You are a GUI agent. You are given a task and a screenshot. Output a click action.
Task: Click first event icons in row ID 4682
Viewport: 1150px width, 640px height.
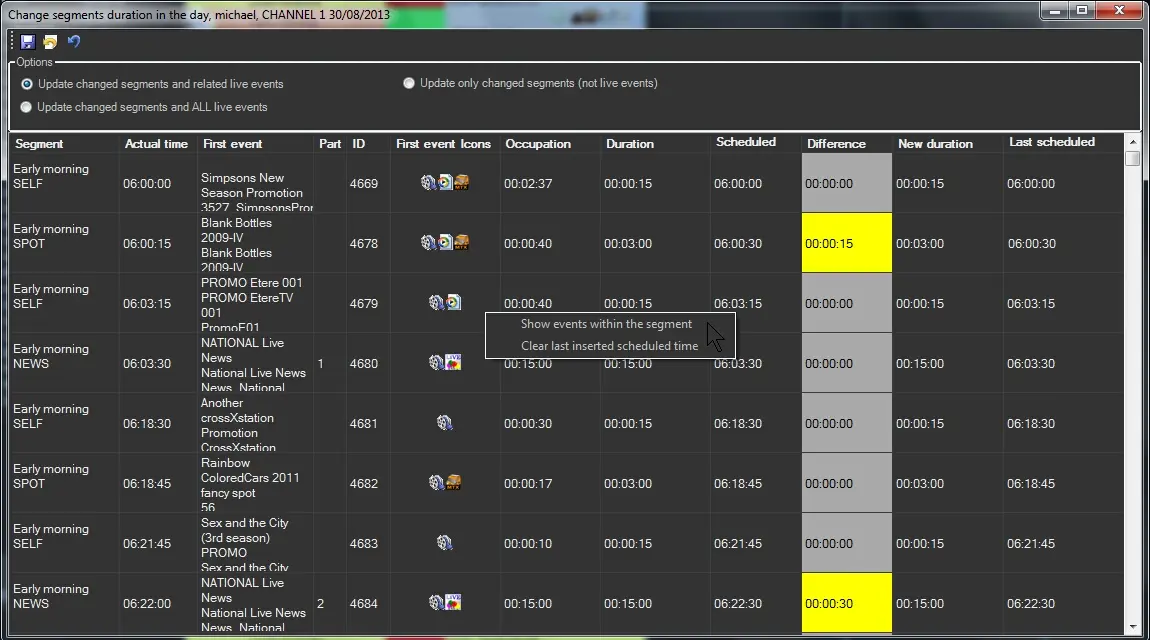(x=444, y=482)
